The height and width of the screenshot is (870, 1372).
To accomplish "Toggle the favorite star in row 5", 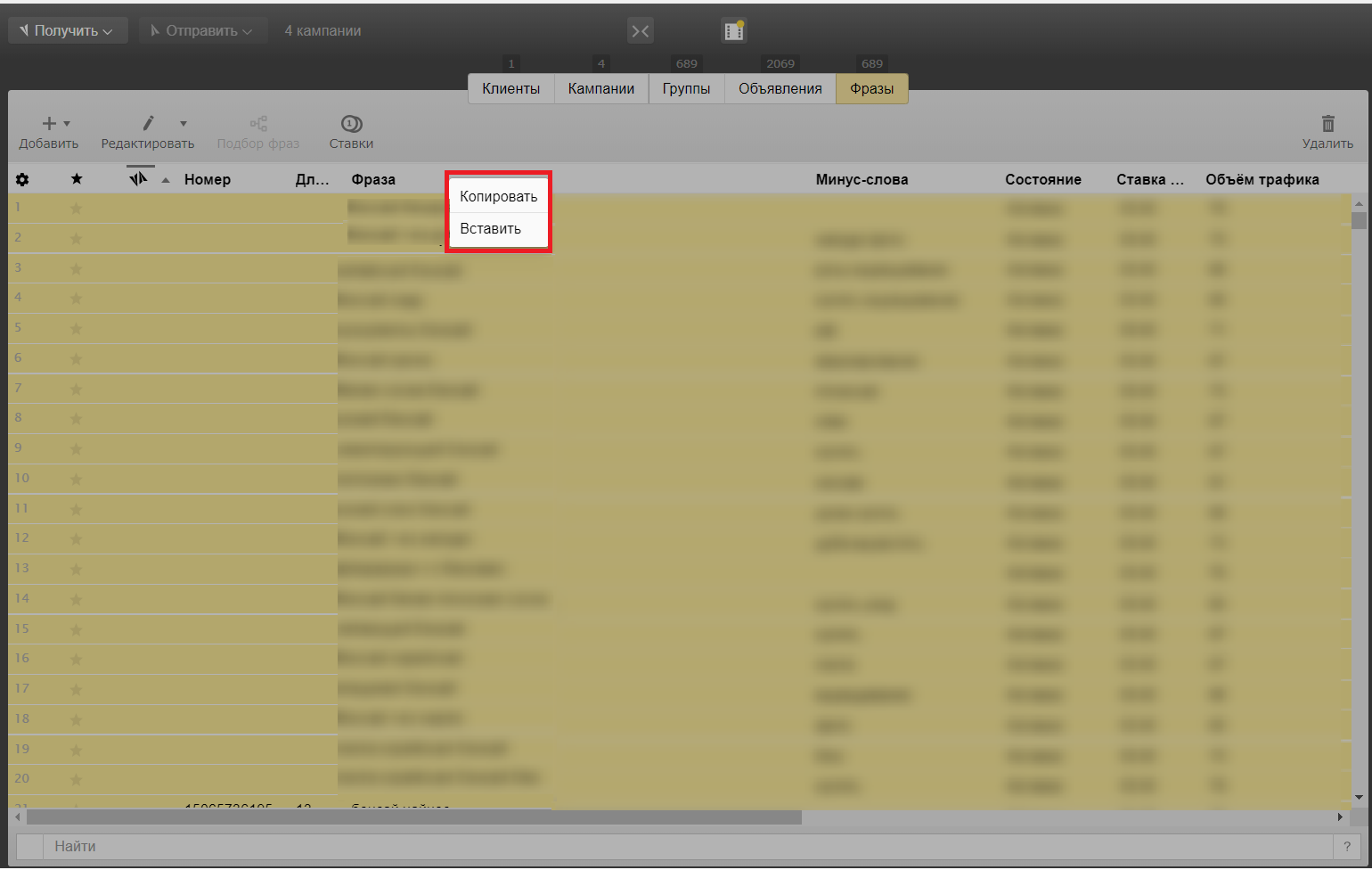I will coord(76,329).
